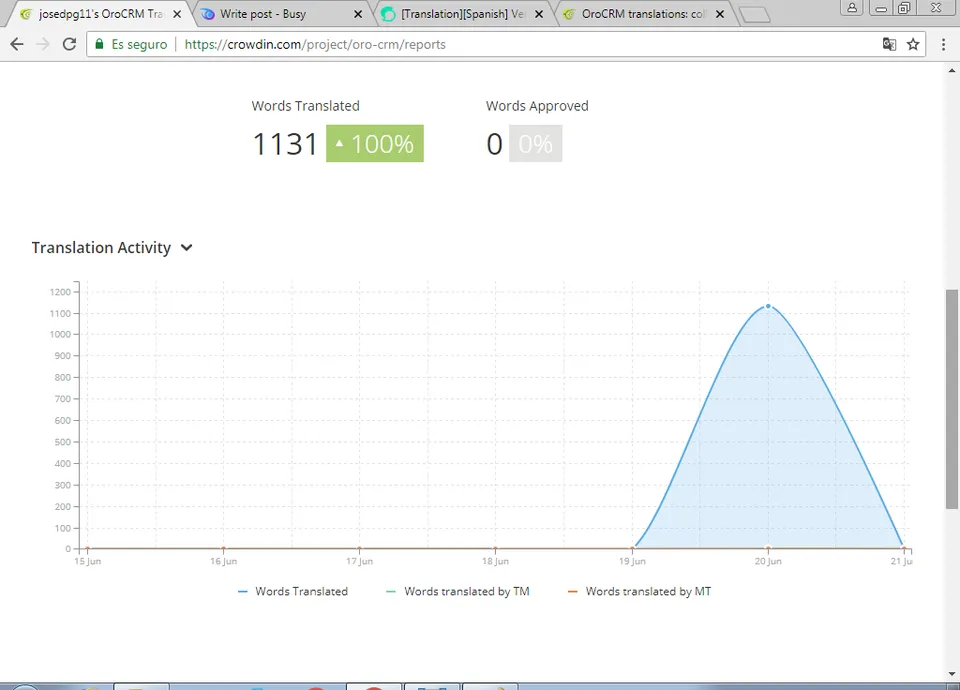The image size is (960, 690).
Task: Click the 1131 words translated value
Action: point(285,144)
